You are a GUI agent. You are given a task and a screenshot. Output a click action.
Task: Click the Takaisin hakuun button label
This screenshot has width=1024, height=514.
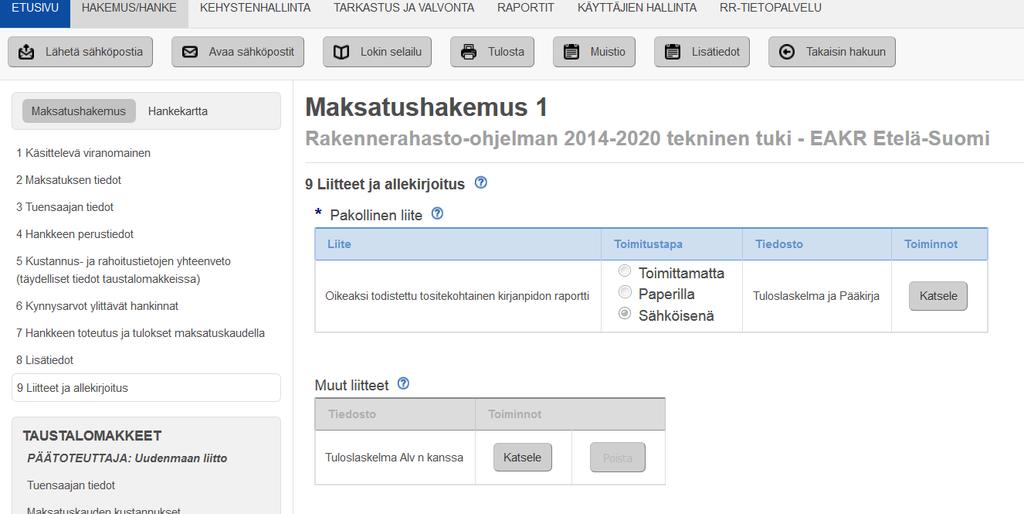point(846,52)
